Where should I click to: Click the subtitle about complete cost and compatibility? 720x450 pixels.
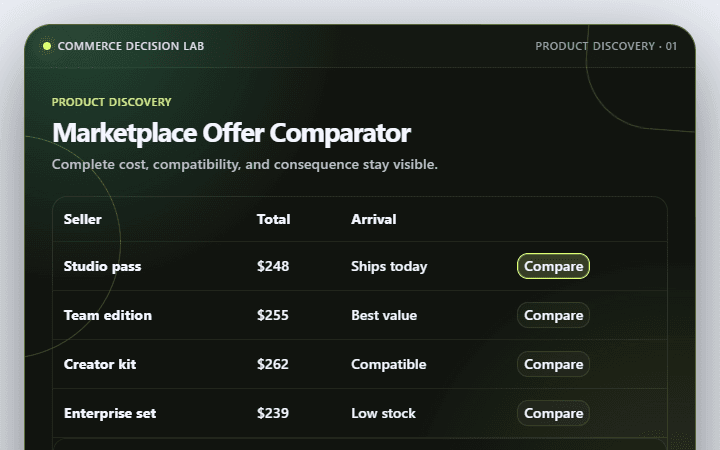point(245,164)
